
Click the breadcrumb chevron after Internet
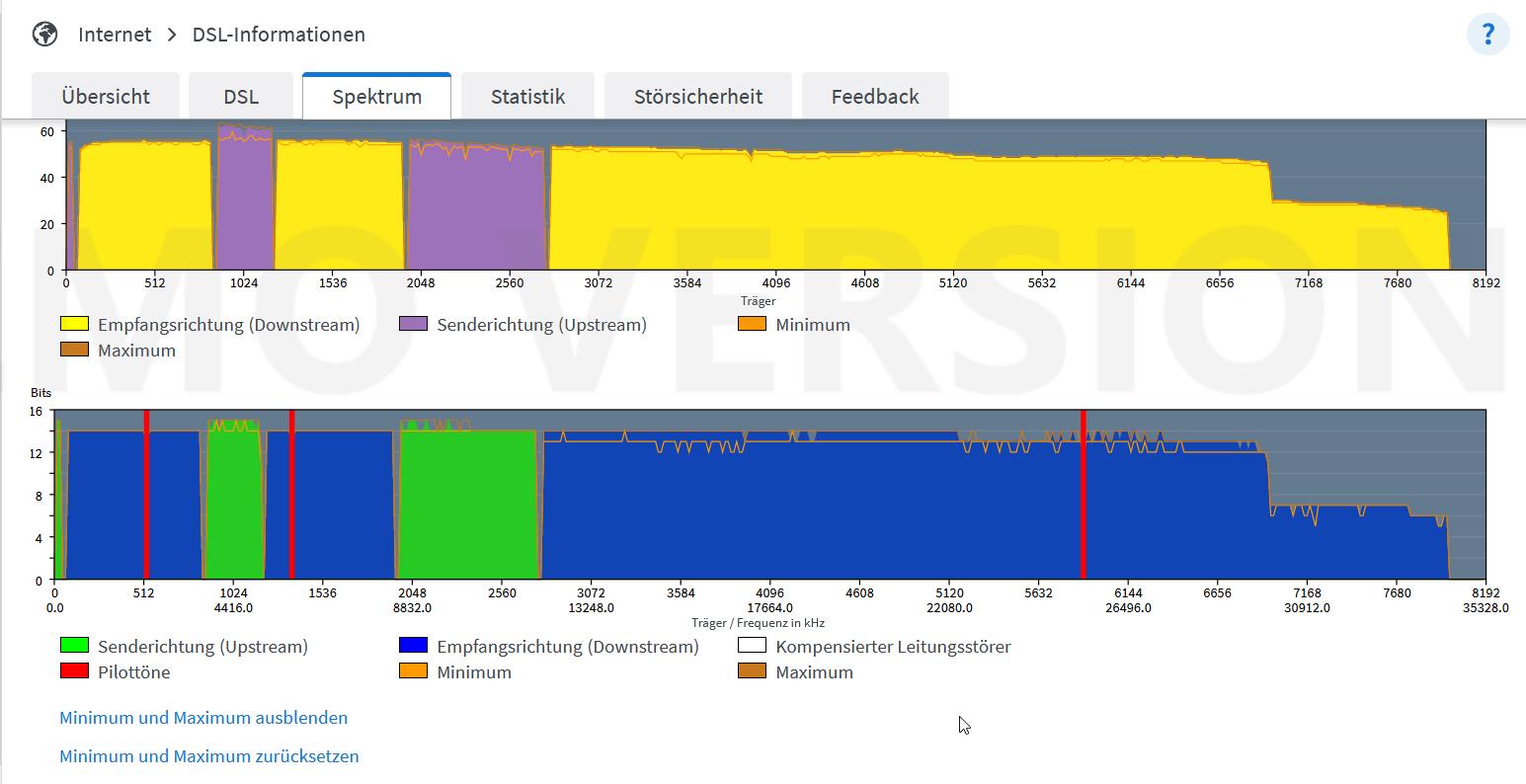[172, 35]
